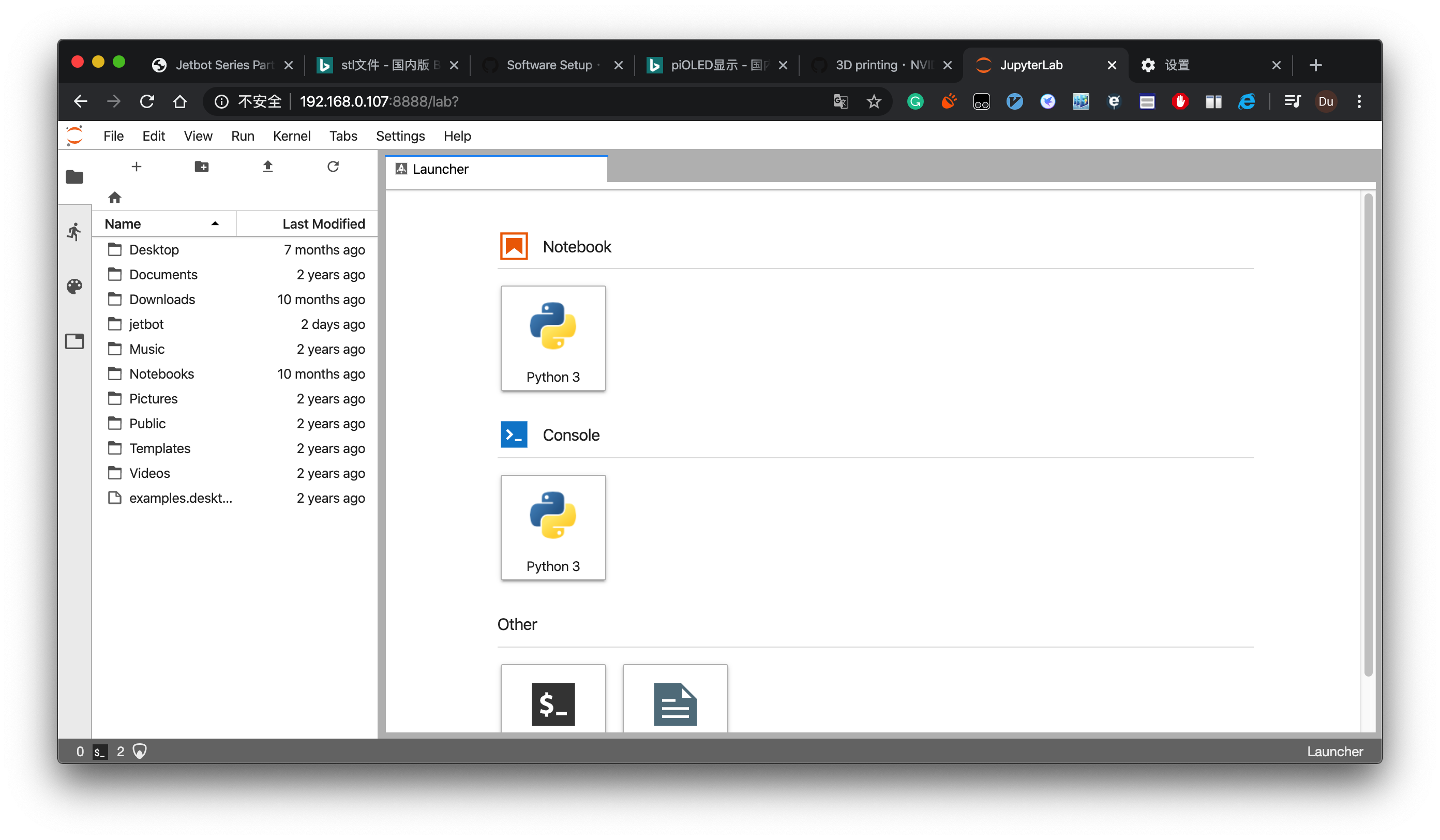
Task: Open the Settings menu
Action: tap(400, 136)
